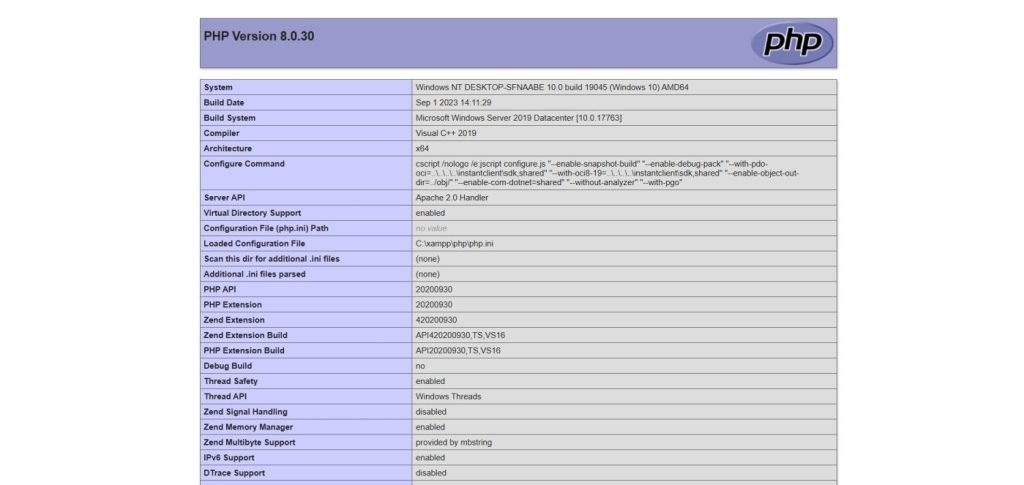Click the 'PHP Extension' label
This screenshot has width=1024, height=485.
point(232,305)
